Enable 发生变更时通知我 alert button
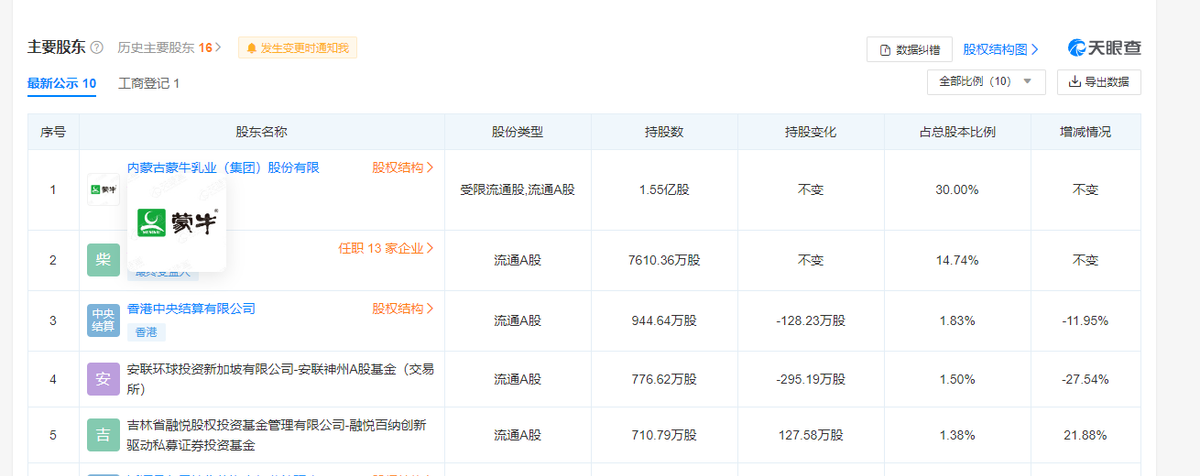Screen dimensions: 1200x476 (297, 48)
